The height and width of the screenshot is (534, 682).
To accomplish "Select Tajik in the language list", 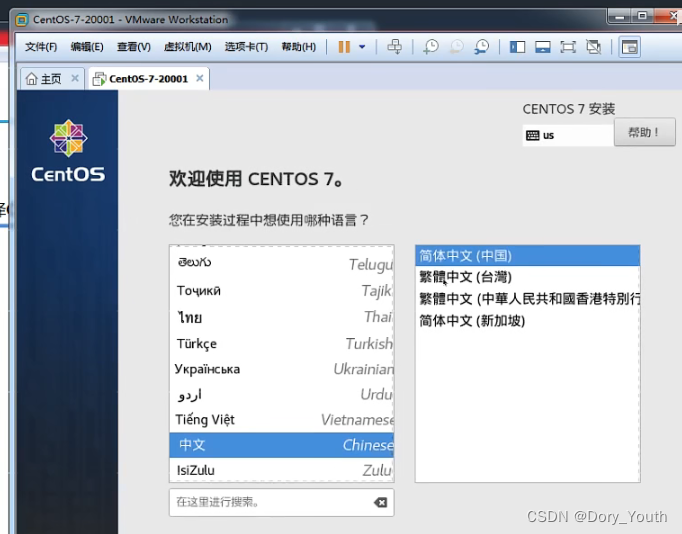I will coord(281,290).
